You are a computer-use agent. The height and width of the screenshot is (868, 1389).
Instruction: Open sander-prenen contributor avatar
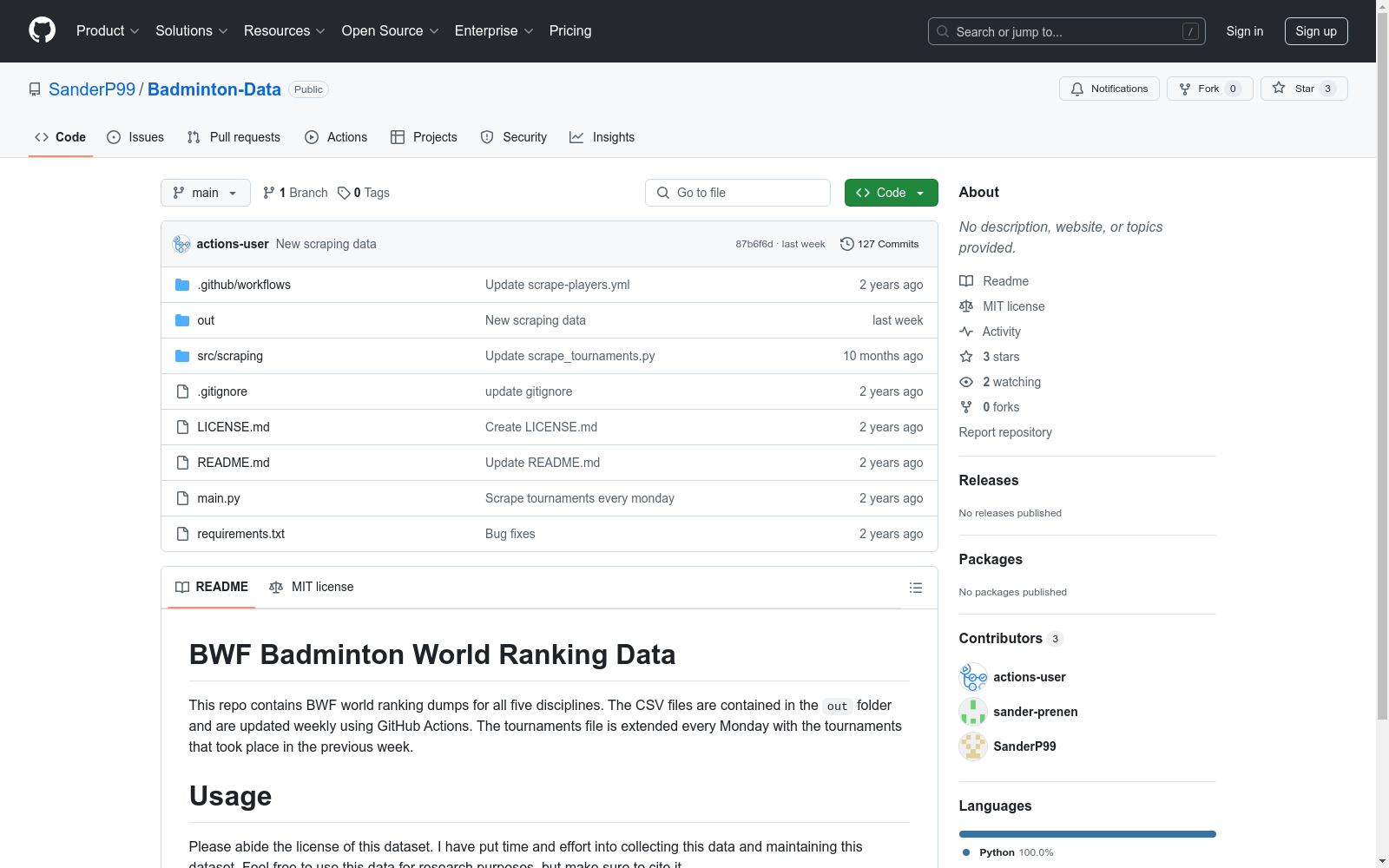click(973, 712)
